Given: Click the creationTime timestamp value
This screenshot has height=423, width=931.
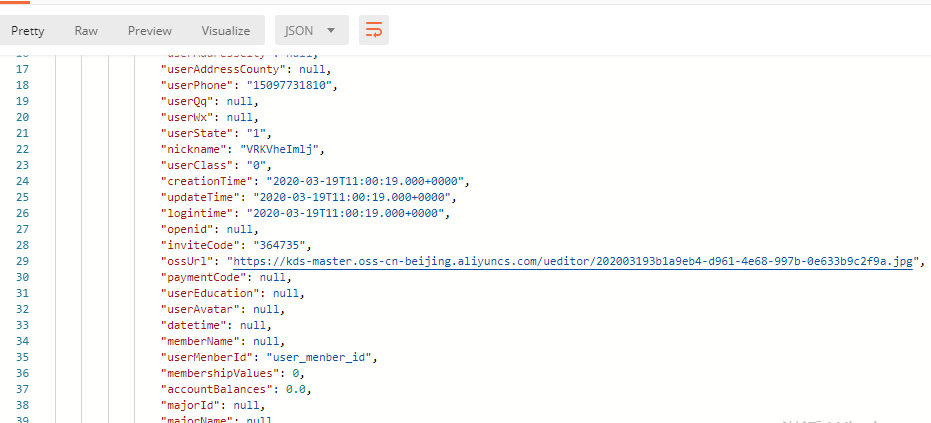Looking at the screenshot, I should tap(366, 181).
